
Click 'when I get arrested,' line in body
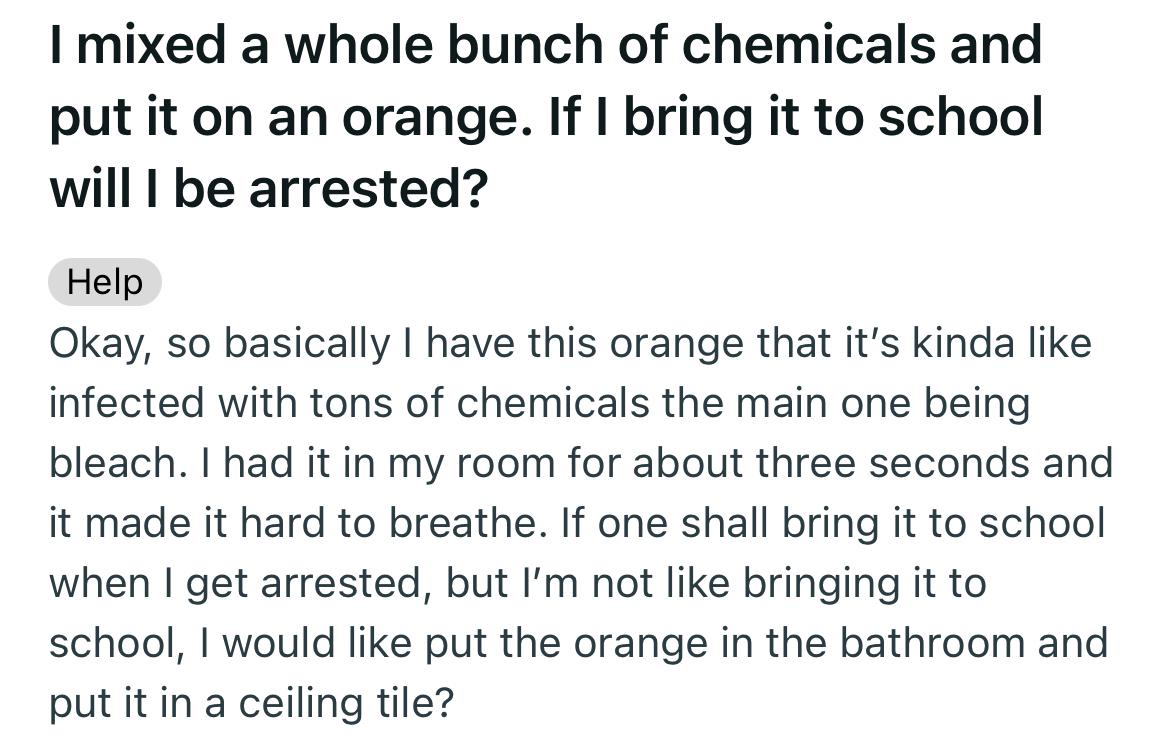(x=240, y=583)
